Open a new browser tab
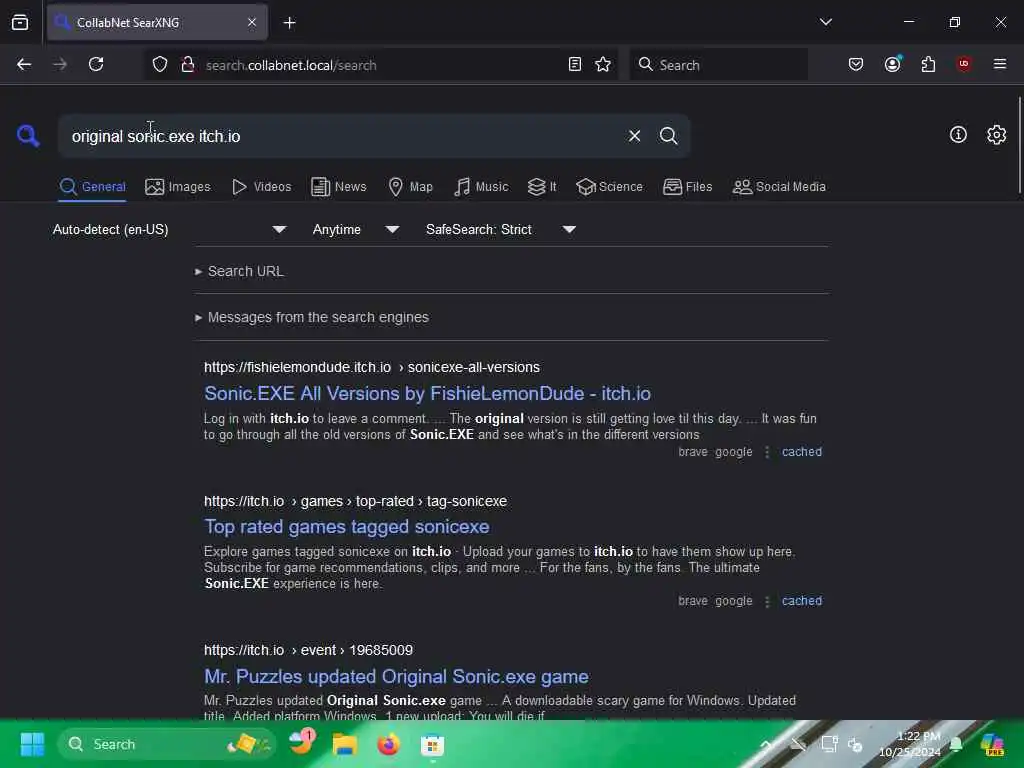This screenshot has width=1024, height=768. pos(289,23)
